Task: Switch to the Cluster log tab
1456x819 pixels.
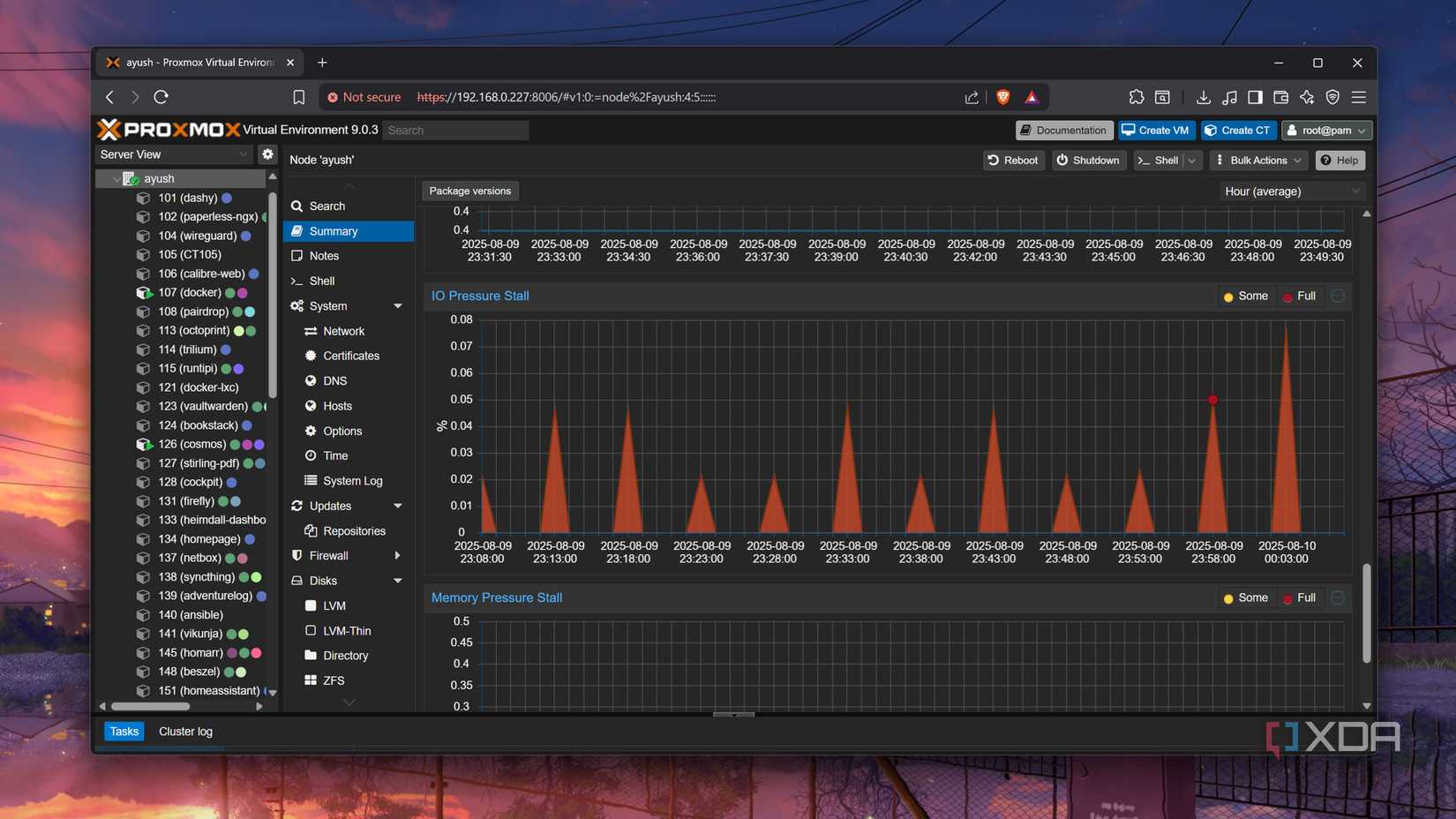Action: pyautogui.click(x=185, y=731)
